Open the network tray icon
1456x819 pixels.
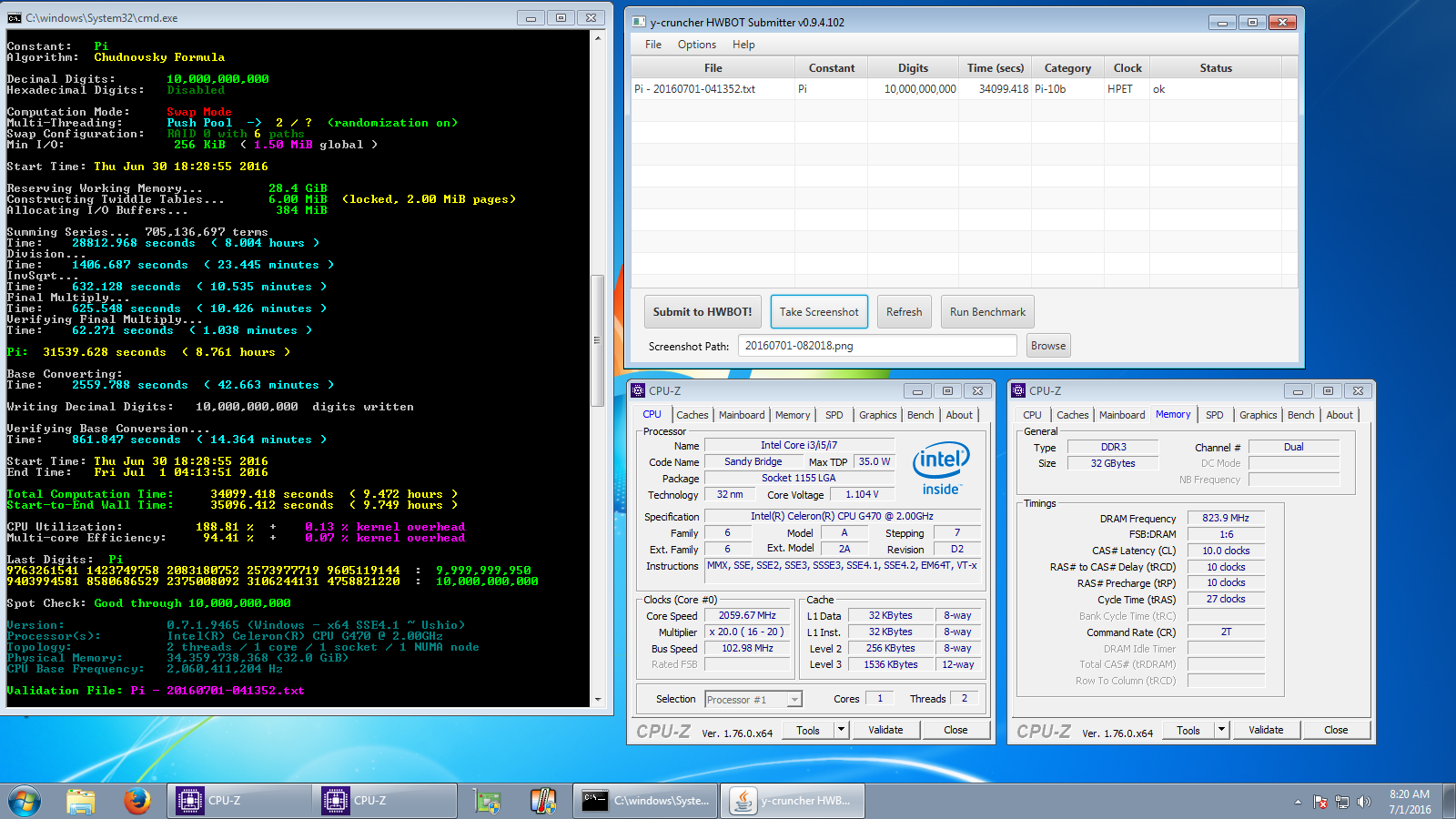(1342, 802)
